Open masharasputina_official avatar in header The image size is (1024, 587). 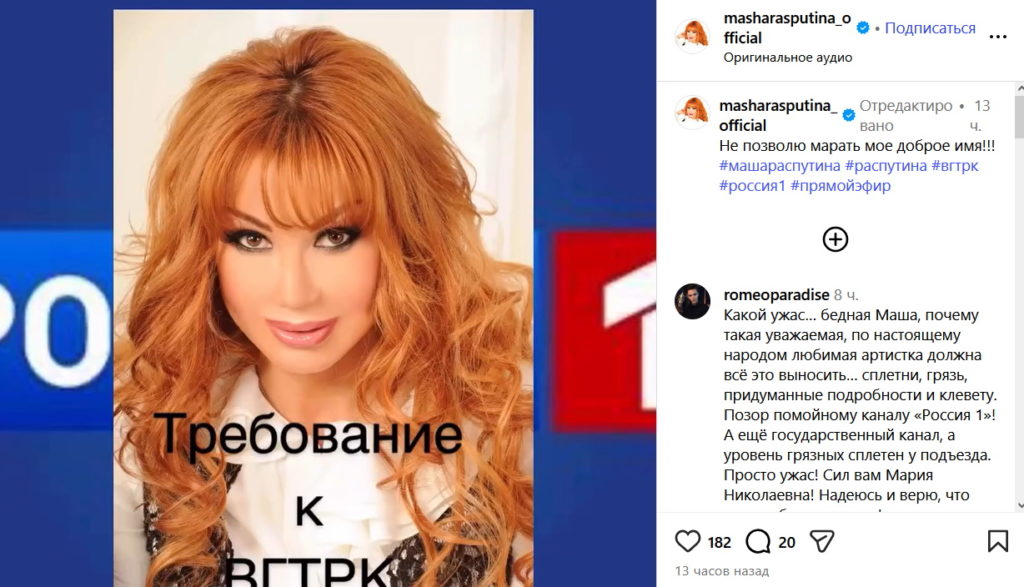[x=692, y=36]
